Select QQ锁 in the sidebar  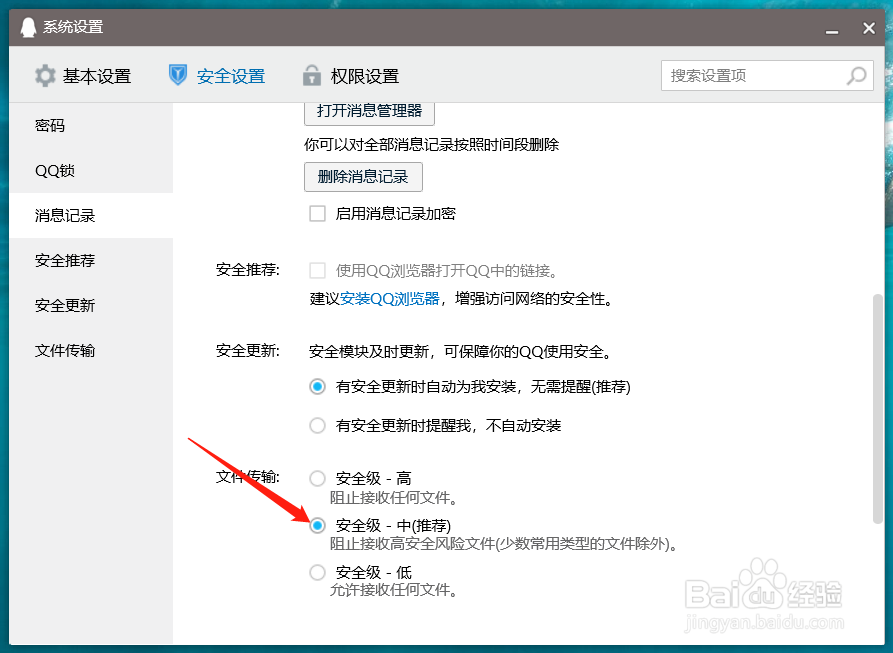pyautogui.click(x=91, y=170)
